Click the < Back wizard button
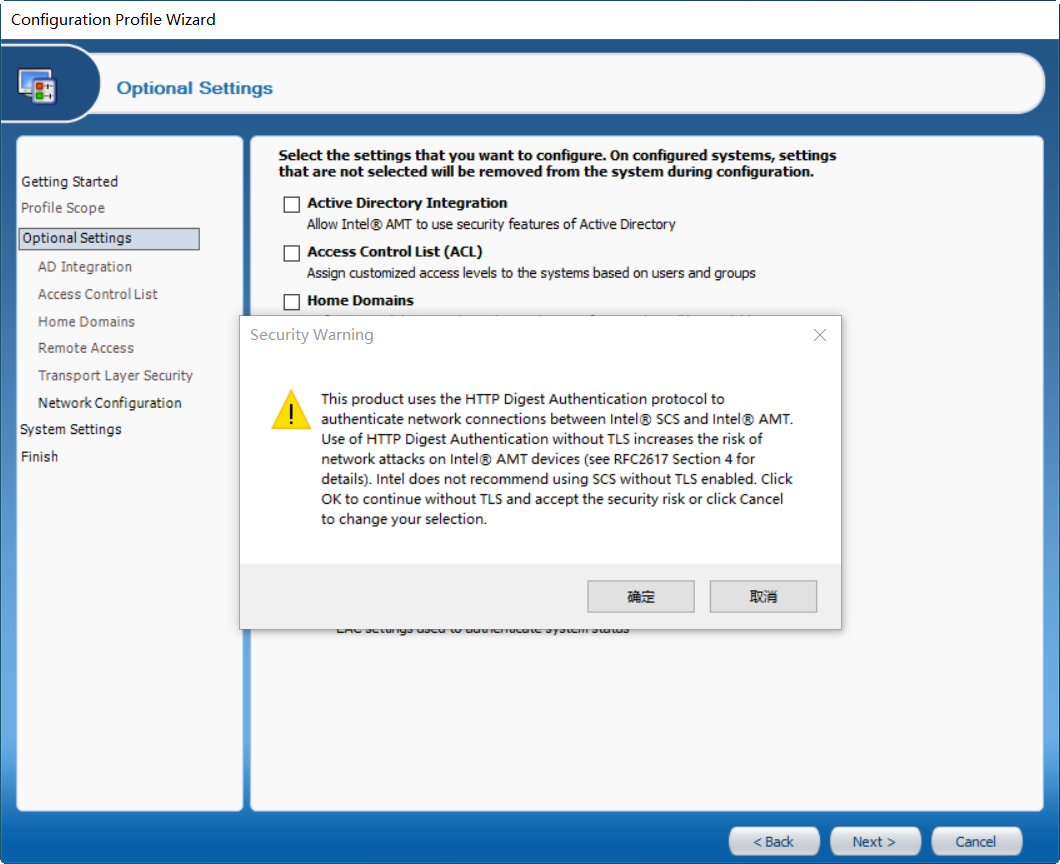The width and height of the screenshot is (1060, 864). (x=773, y=841)
